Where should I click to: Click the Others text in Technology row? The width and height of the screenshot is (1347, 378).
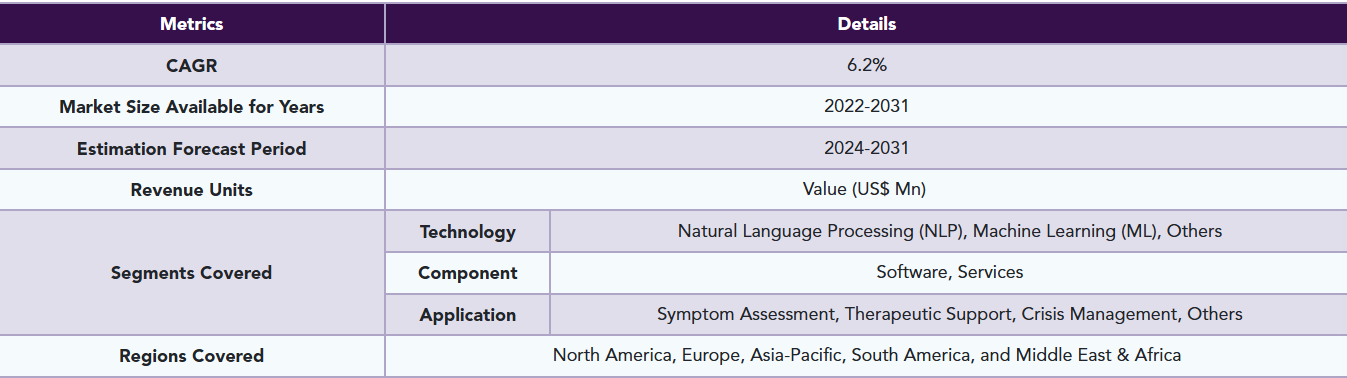click(1195, 231)
